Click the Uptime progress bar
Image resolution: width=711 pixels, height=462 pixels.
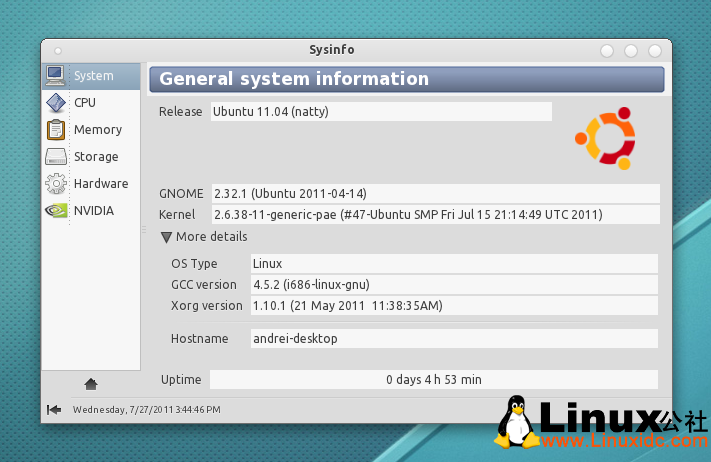tap(433, 379)
